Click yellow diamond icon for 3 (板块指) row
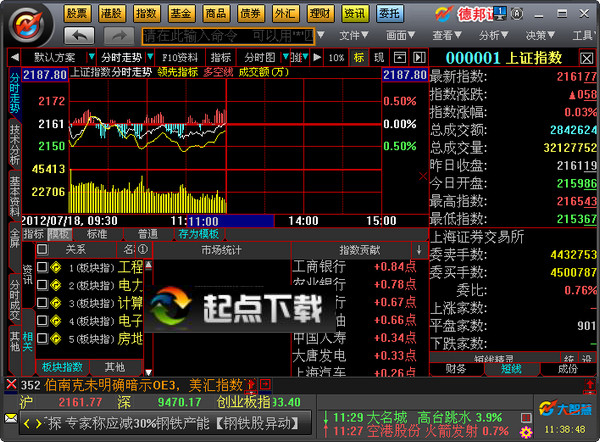Image resolution: width=600 pixels, height=442 pixels. [56, 303]
